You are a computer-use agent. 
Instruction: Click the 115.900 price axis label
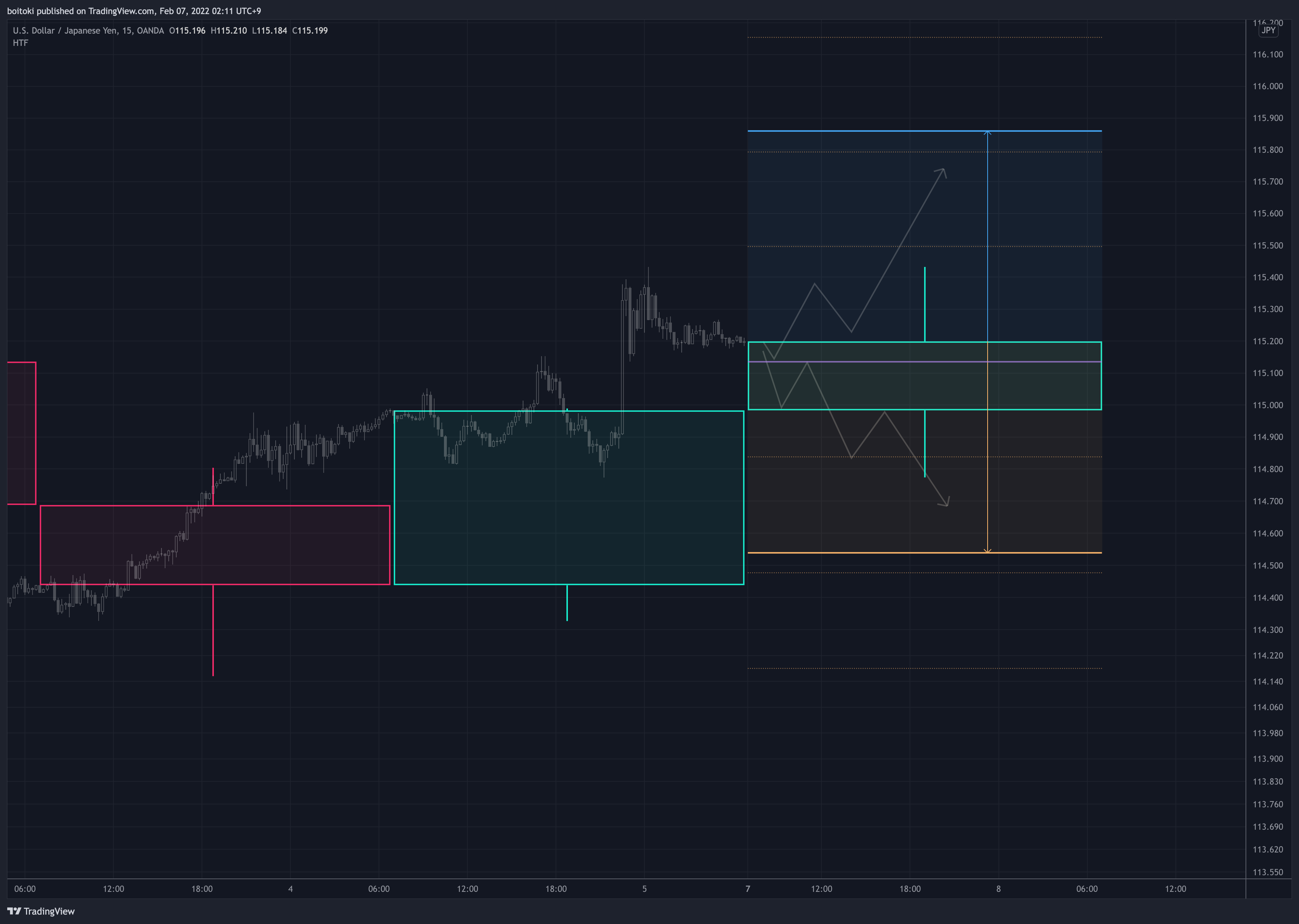(x=1268, y=118)
